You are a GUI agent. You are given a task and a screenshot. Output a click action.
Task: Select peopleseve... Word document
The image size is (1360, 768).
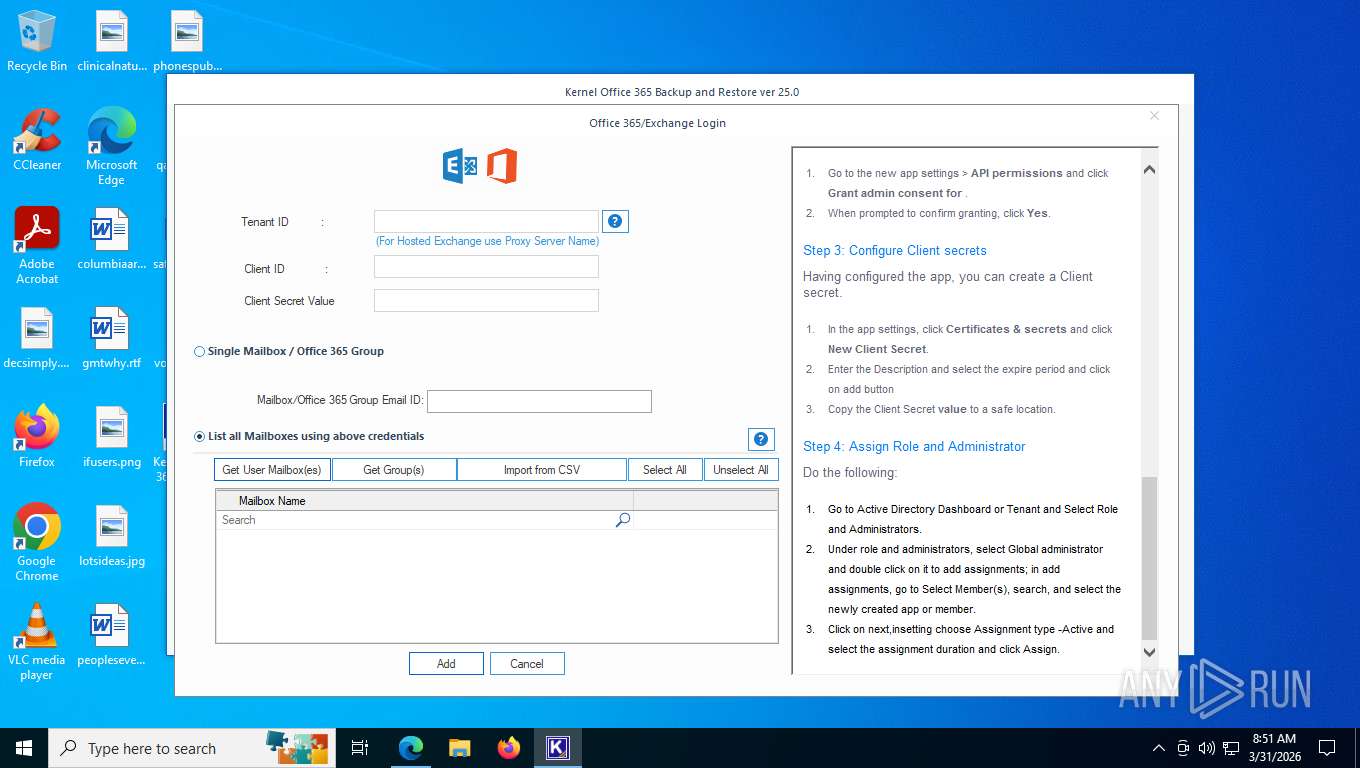[111, 635]
